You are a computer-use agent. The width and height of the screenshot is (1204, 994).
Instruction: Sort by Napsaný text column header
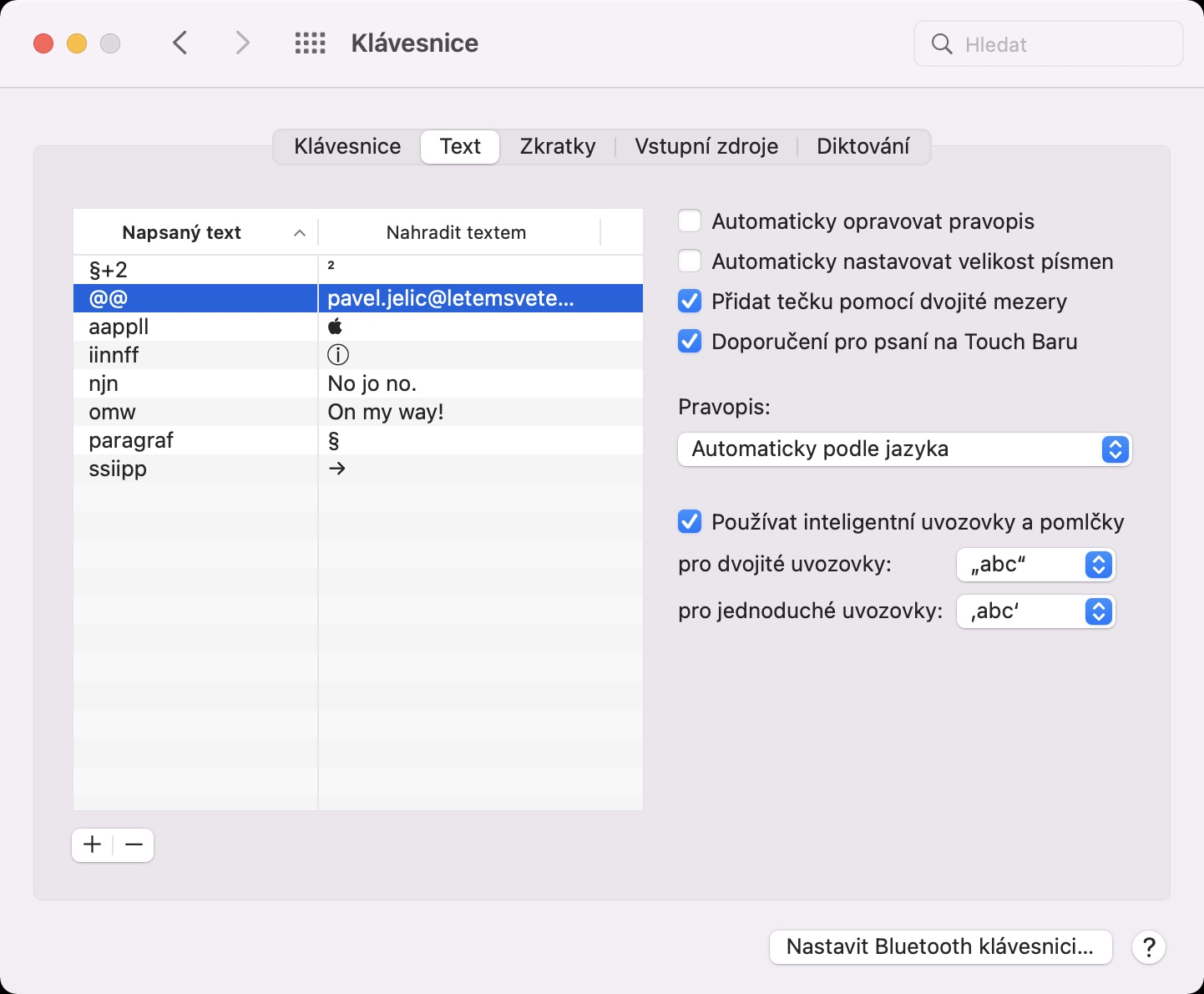click(182, 233)
